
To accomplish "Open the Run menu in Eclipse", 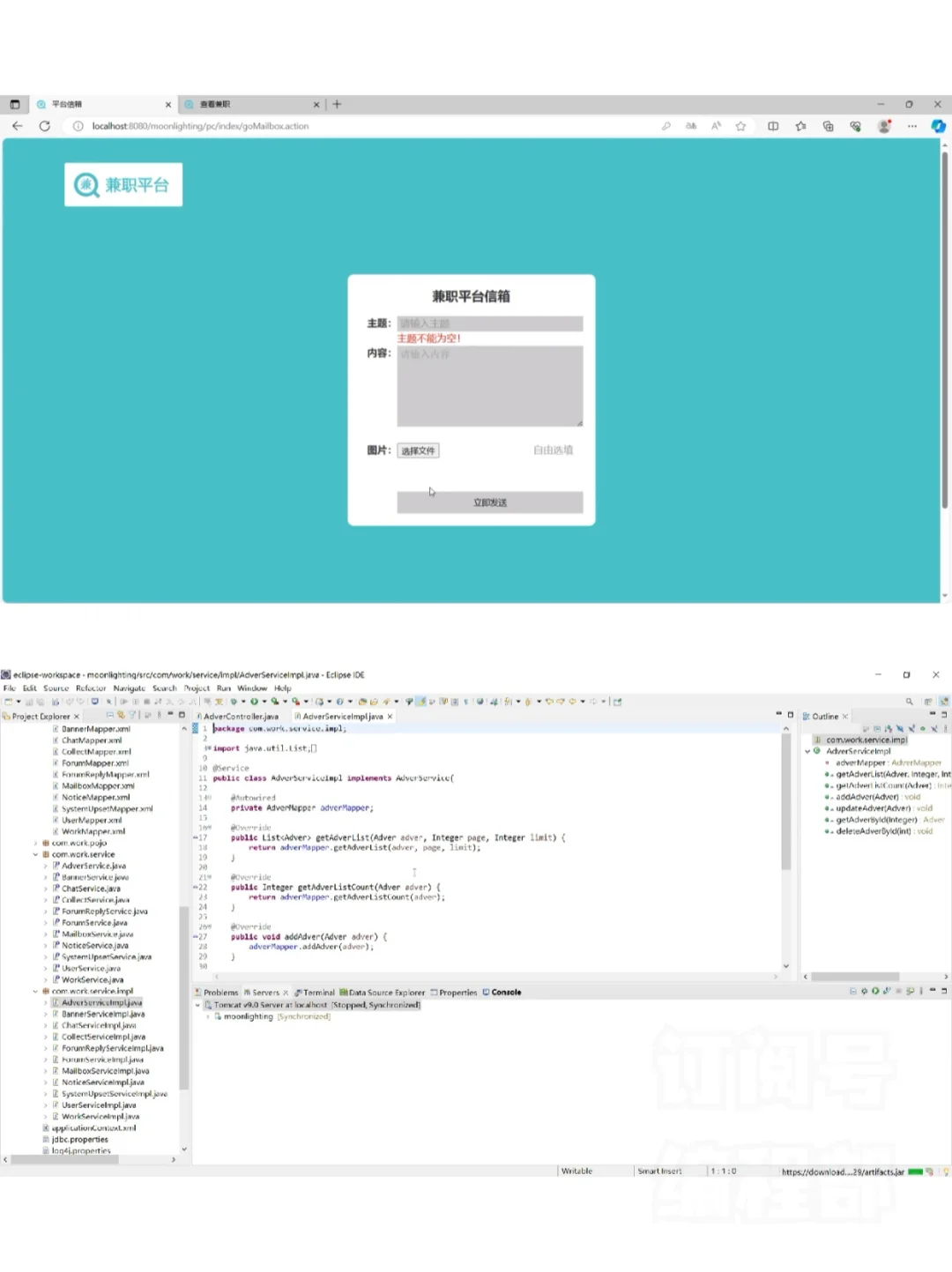I will tap(224, 688).
